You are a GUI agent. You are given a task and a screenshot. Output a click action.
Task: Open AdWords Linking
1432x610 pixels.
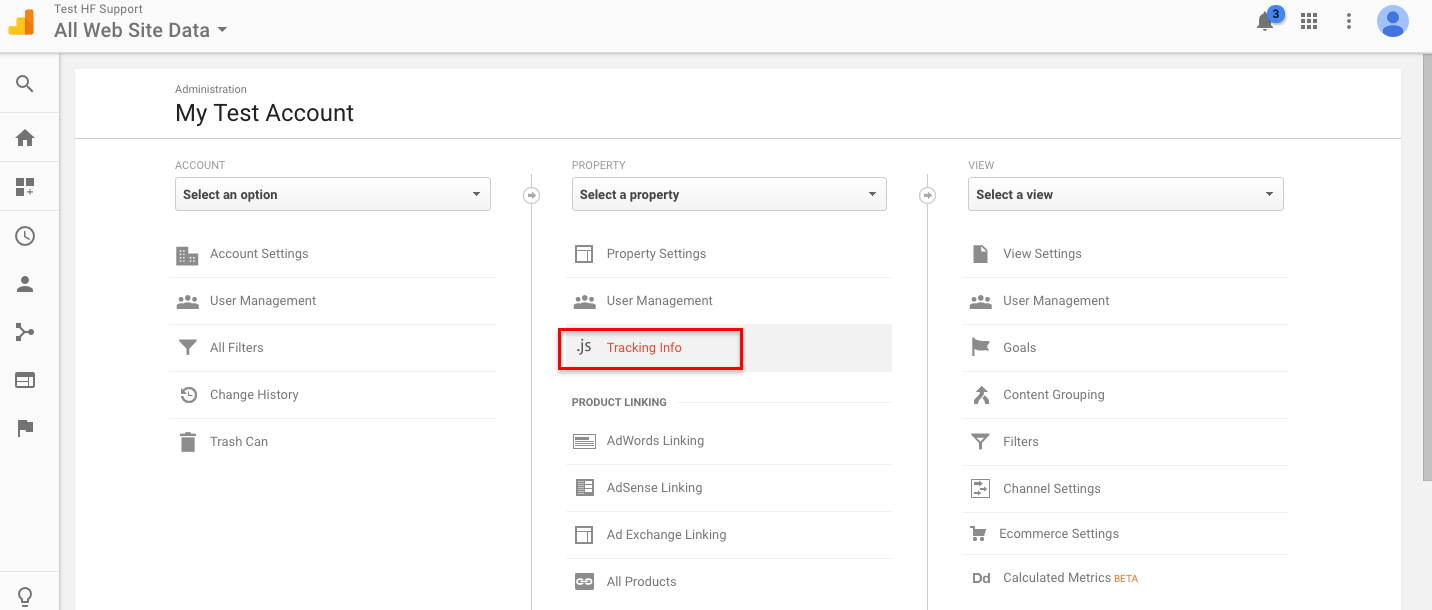[x=655, y=441]
